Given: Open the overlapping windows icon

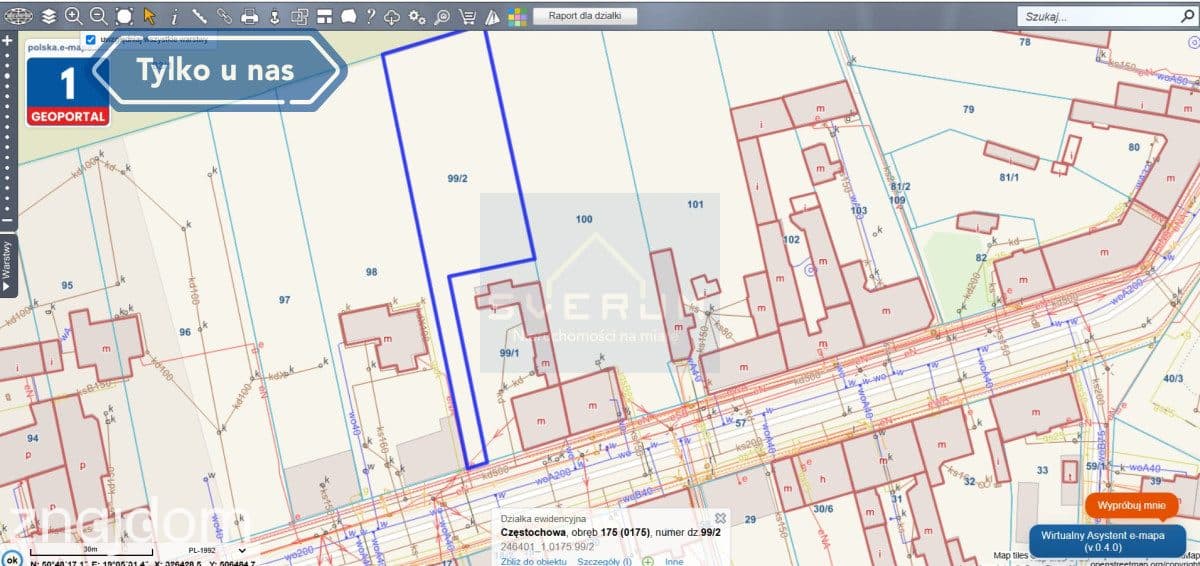Looking at the screenshot, I should click(299, 16).
